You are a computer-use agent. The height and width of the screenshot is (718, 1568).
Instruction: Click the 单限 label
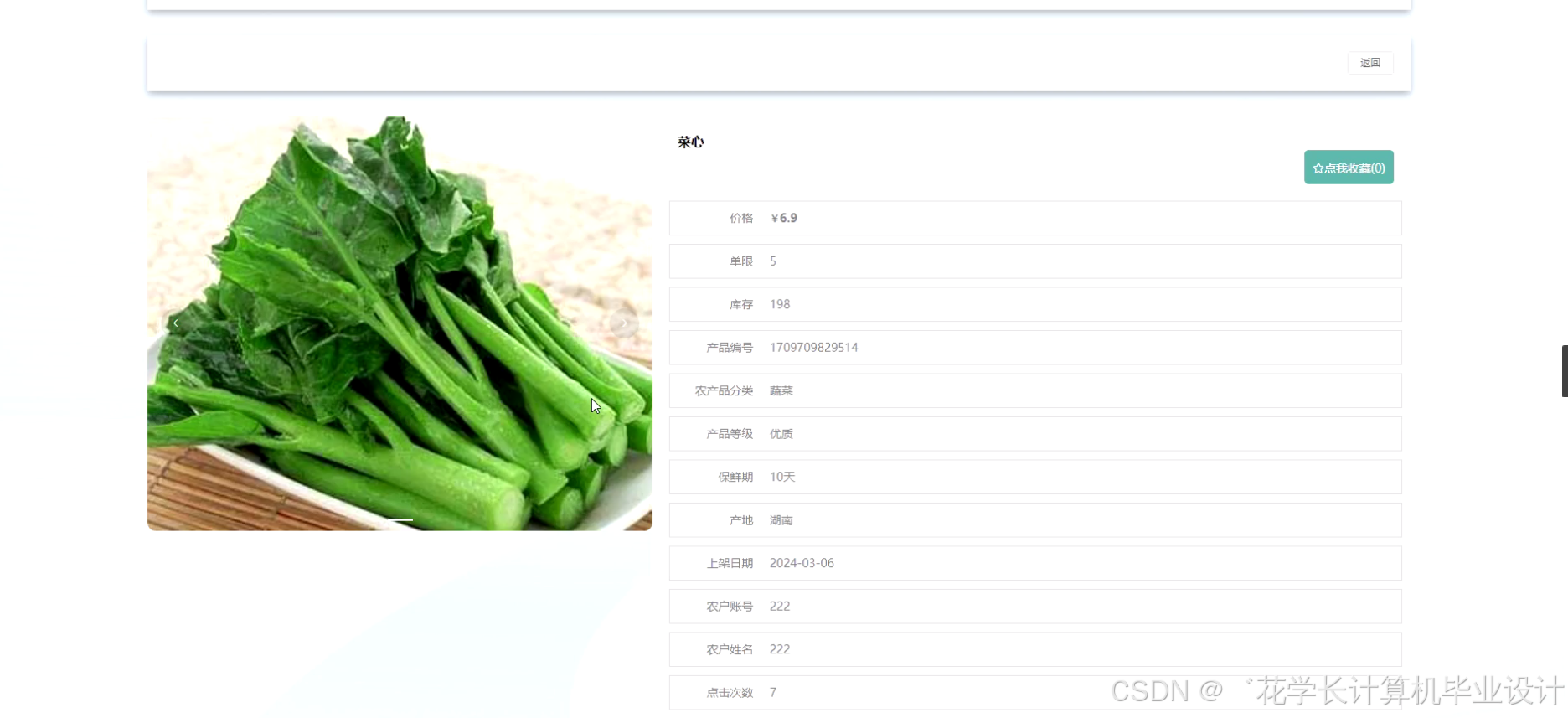[741, 261]
